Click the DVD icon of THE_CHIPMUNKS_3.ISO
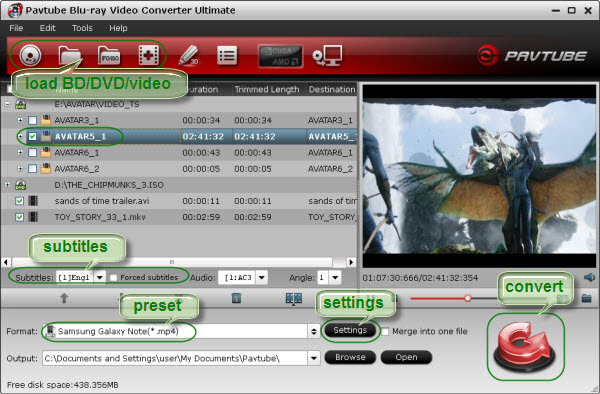 [x=20, y=185]
